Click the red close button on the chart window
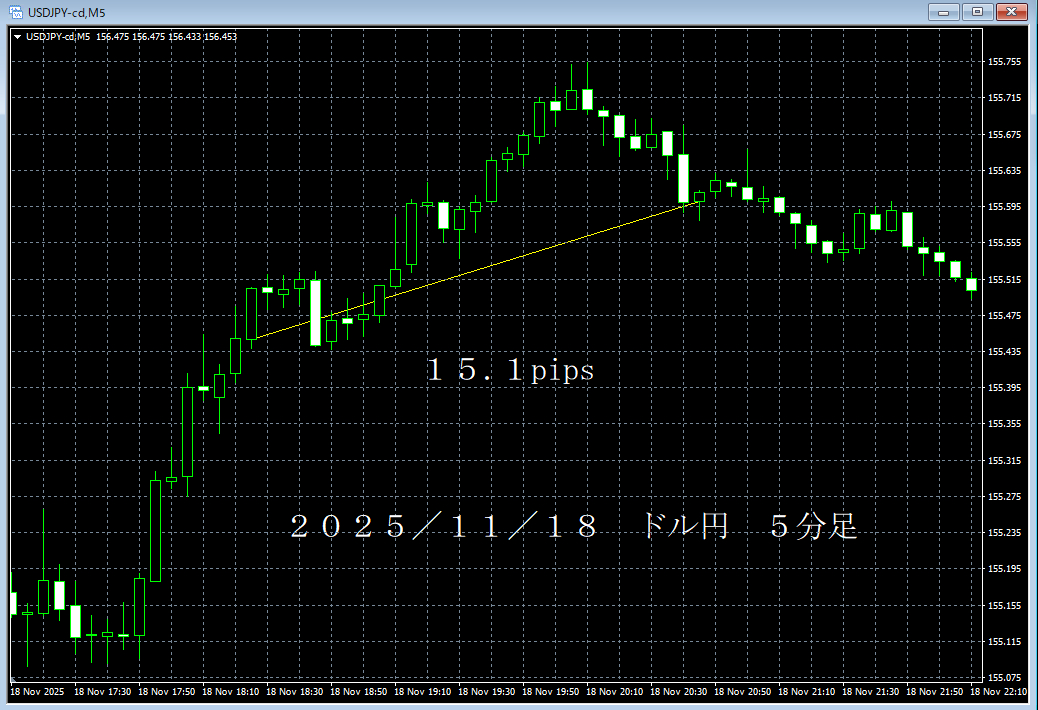Screen dimensions: 1038x710 click(1013, 11)
